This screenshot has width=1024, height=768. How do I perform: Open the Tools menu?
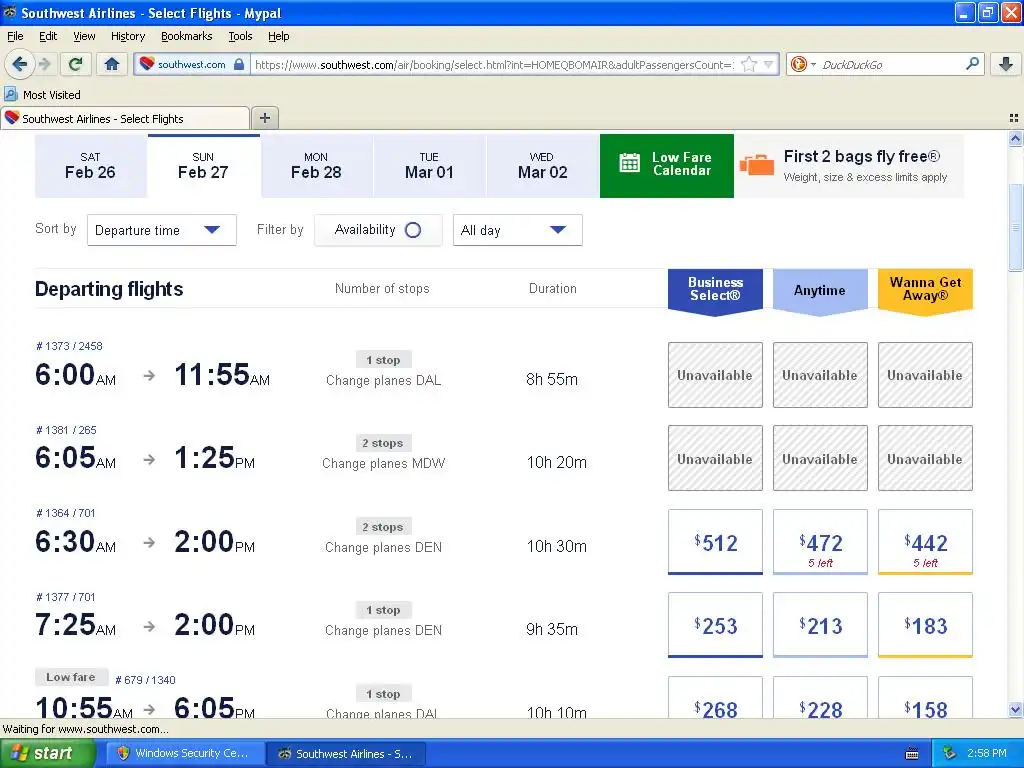click(240, 36)
